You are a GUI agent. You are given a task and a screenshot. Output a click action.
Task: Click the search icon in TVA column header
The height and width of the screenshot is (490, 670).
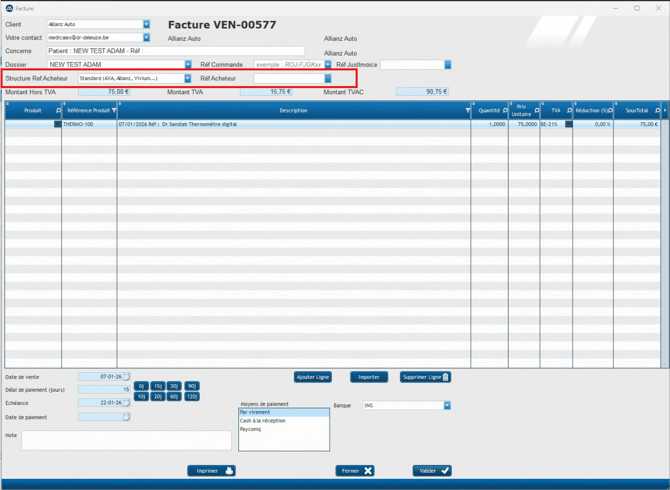(x=569, y=111)
